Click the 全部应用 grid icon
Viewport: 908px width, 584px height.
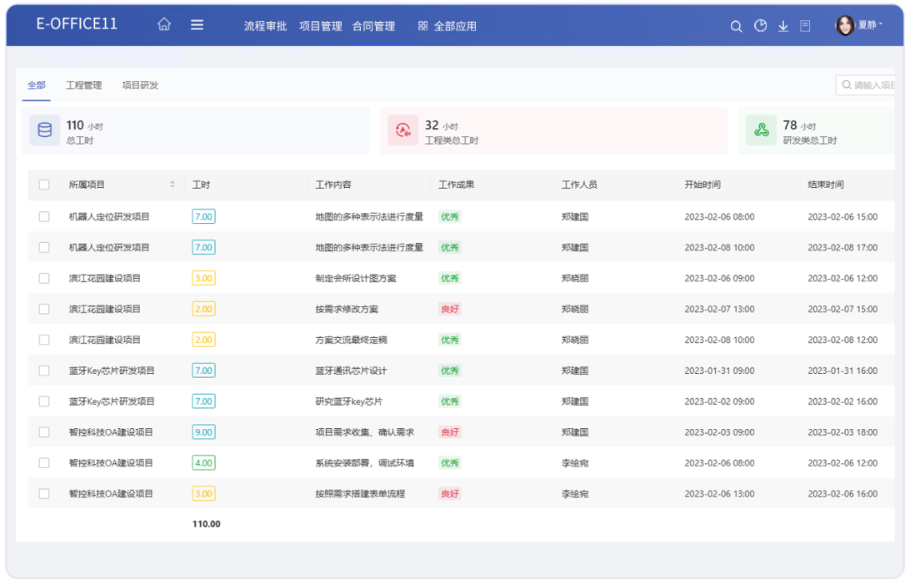point(423,26)
